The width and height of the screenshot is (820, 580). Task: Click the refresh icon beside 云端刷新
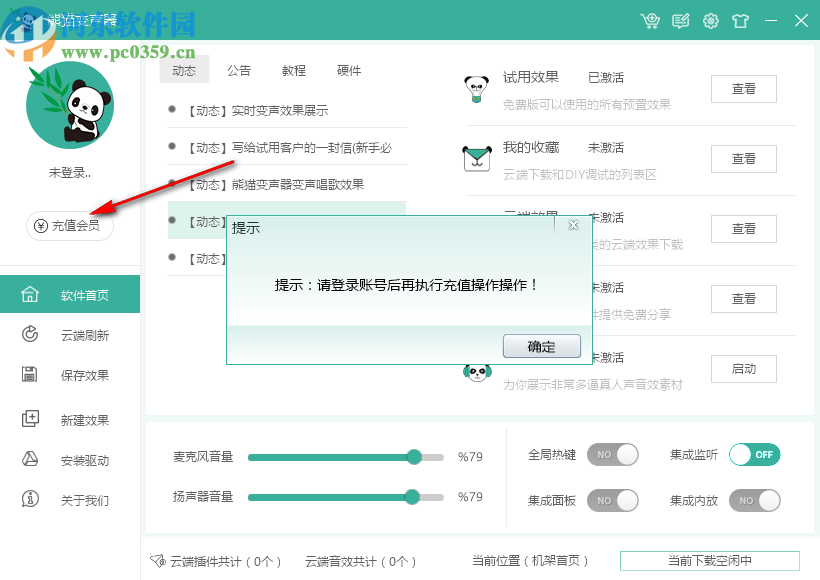(x=30, y=335)
